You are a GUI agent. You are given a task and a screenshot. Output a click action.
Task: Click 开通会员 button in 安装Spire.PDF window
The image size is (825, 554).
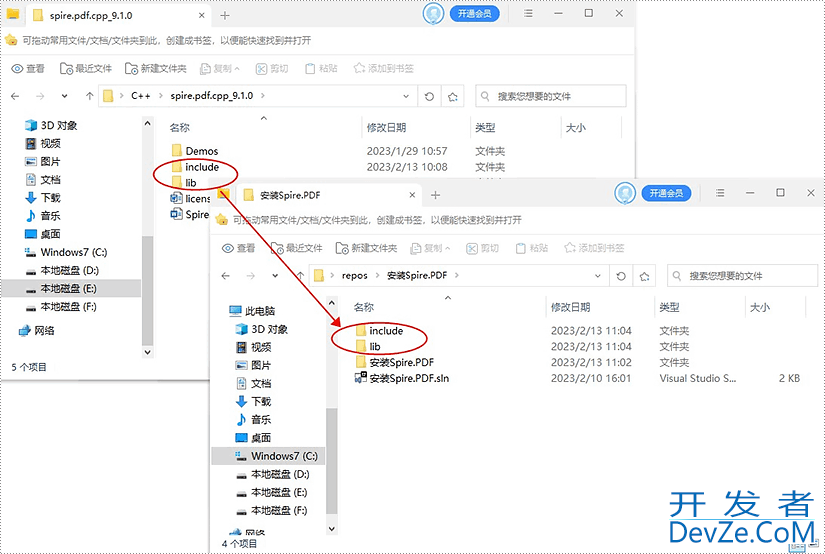pos(666,193)
